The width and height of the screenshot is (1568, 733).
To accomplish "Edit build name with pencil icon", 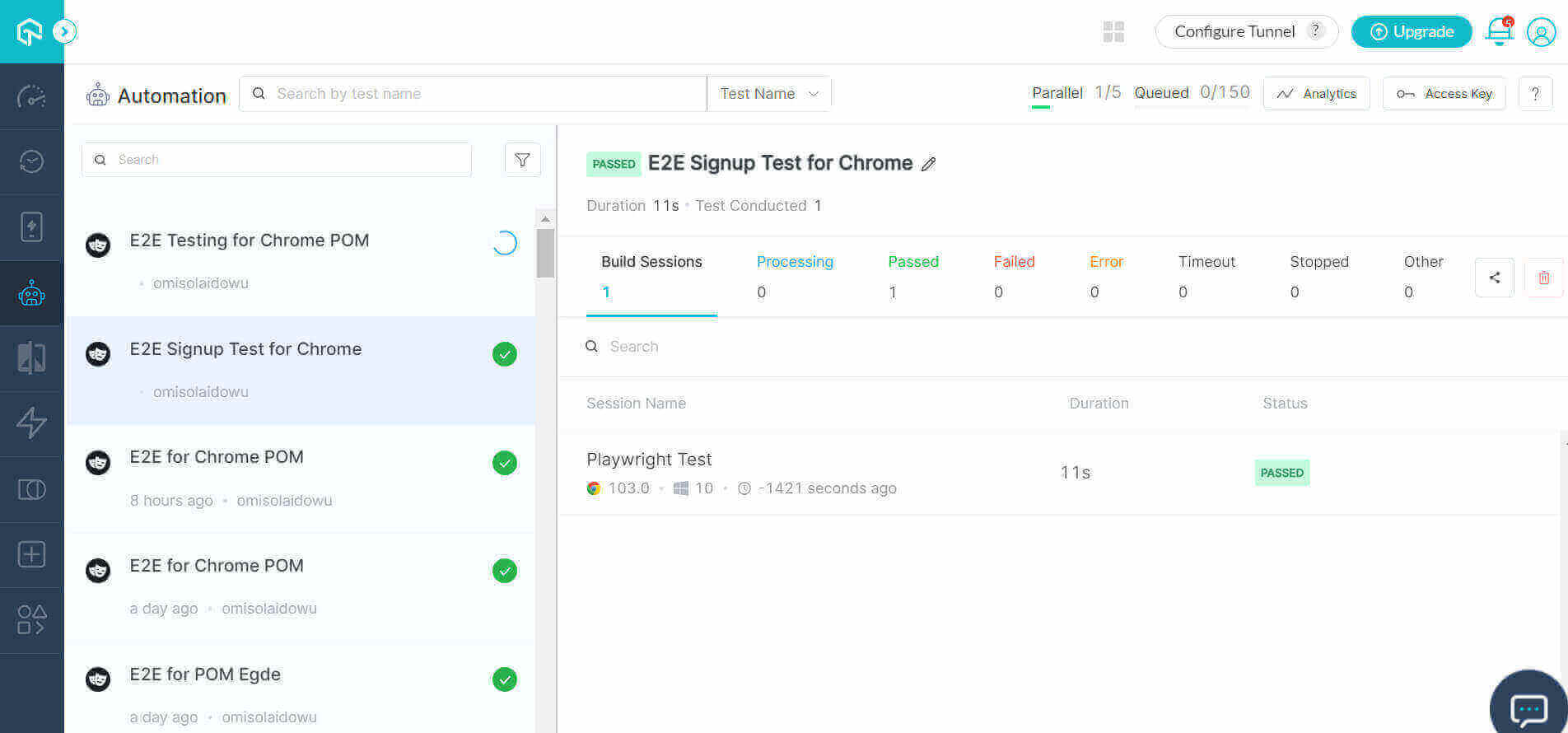I will pyautogui.click(x=929, y=164).
